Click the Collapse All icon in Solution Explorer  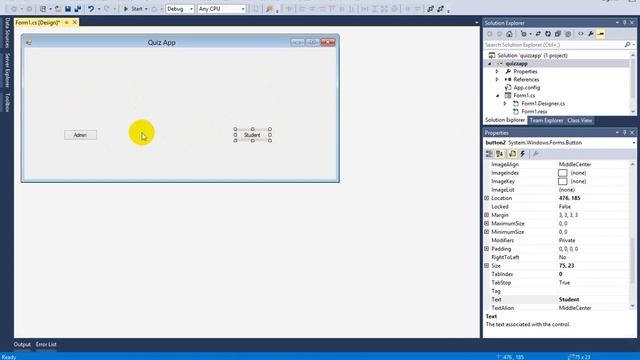pos(558,34)
